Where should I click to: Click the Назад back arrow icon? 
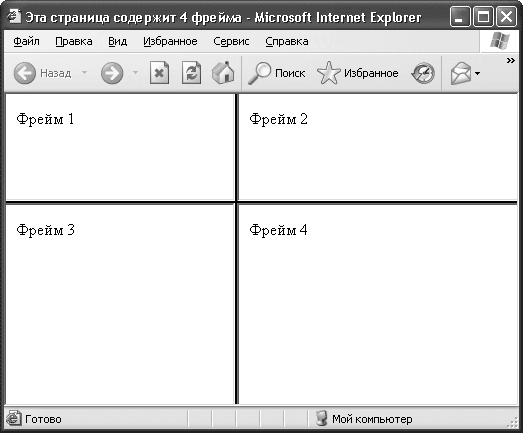coord(25,73)
